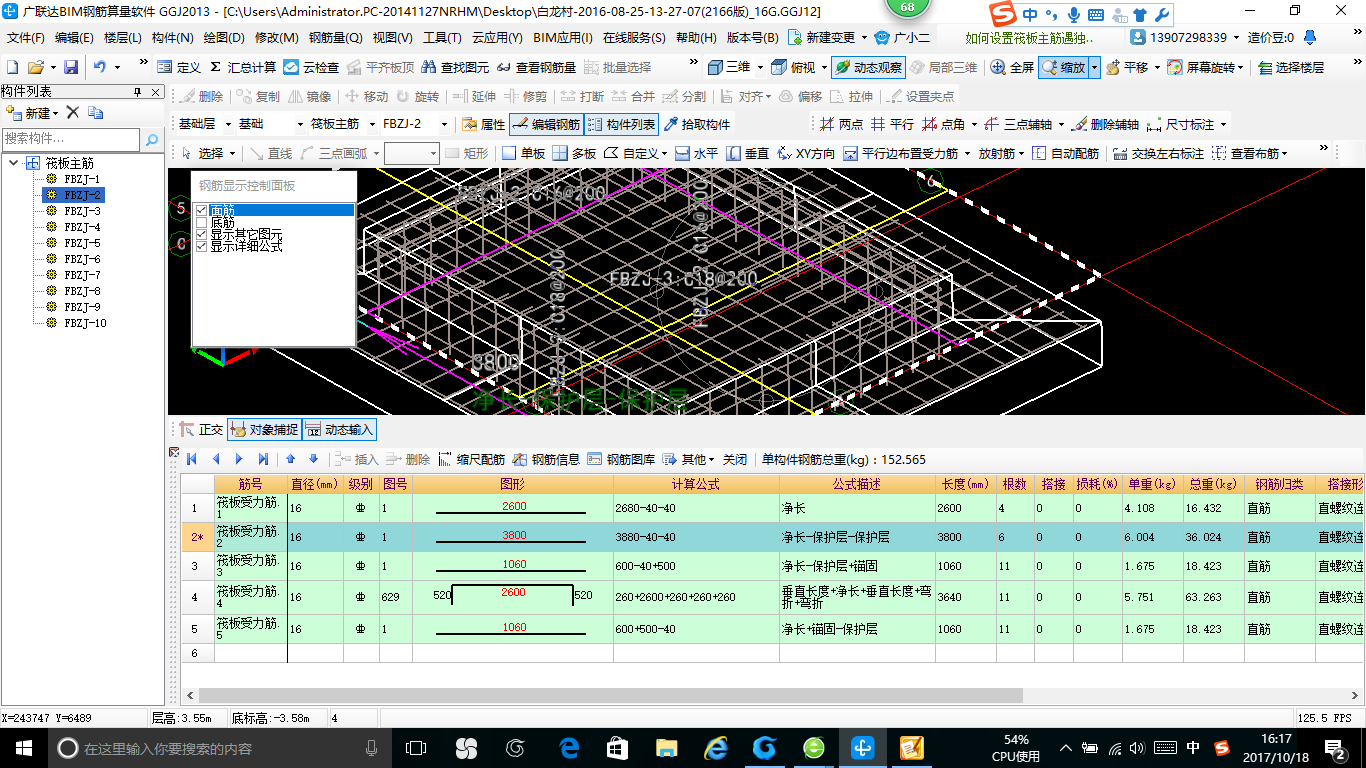Select 平行 parallel axis tool
The width and height of the screenshot is (1366, 768).
[x=892, y=125]
